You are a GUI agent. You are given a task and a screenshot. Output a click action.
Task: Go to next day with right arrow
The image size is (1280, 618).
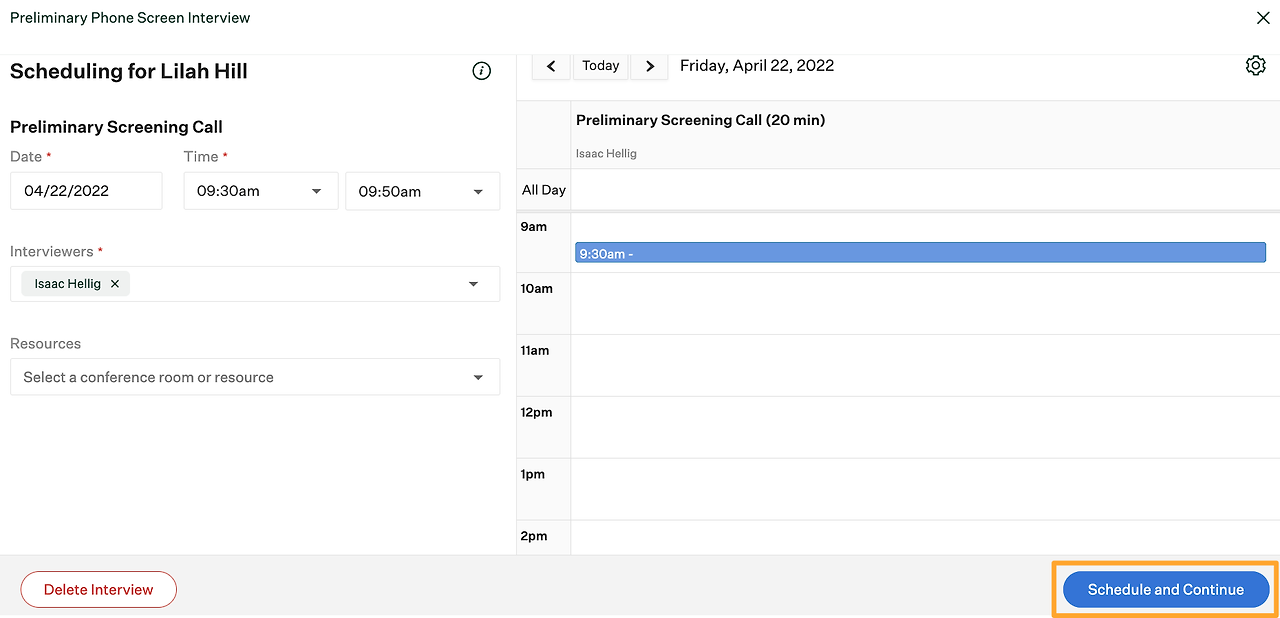click(650, 66)
